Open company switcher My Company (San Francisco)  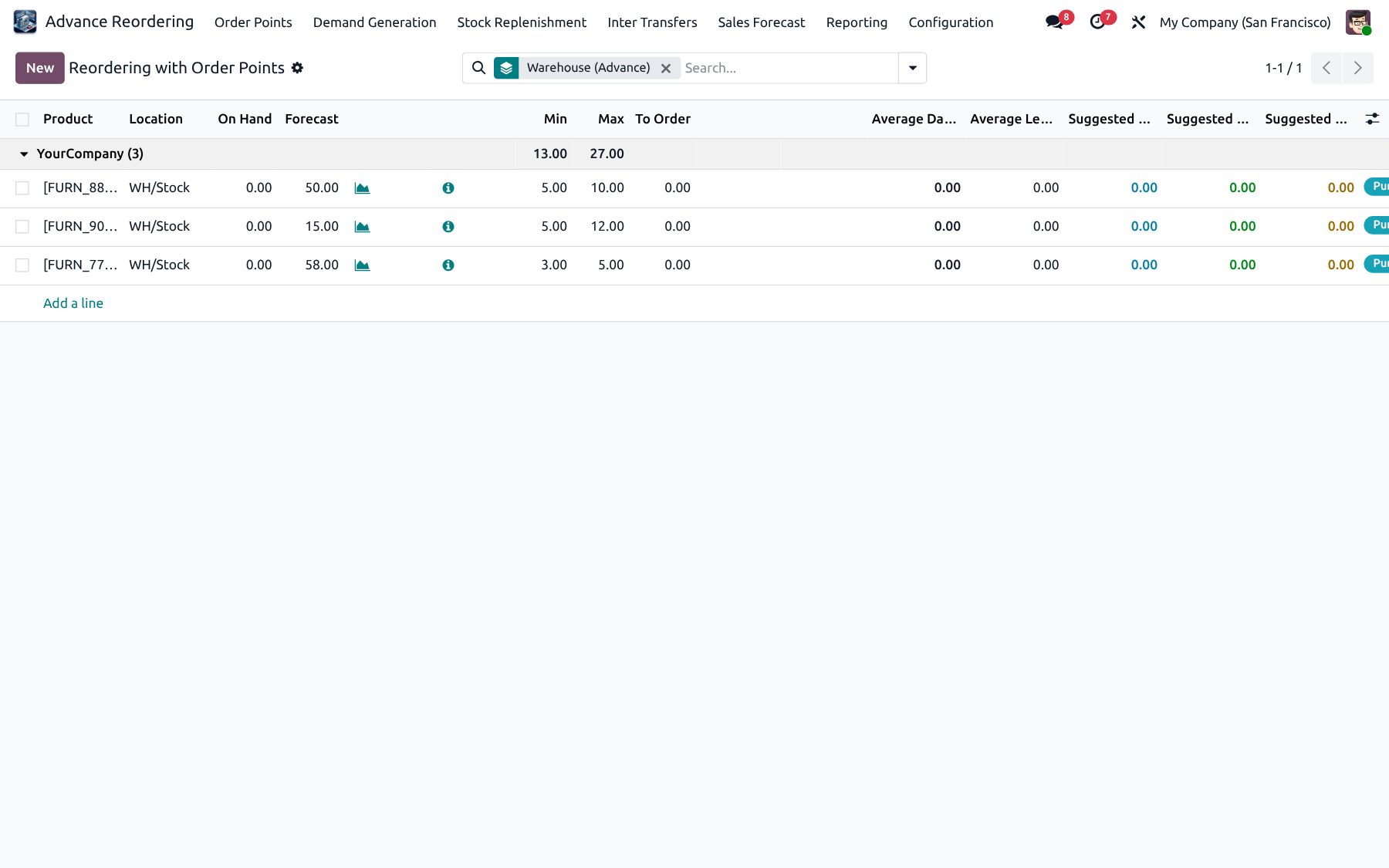pyautogui.click(x=1245, y=22)
